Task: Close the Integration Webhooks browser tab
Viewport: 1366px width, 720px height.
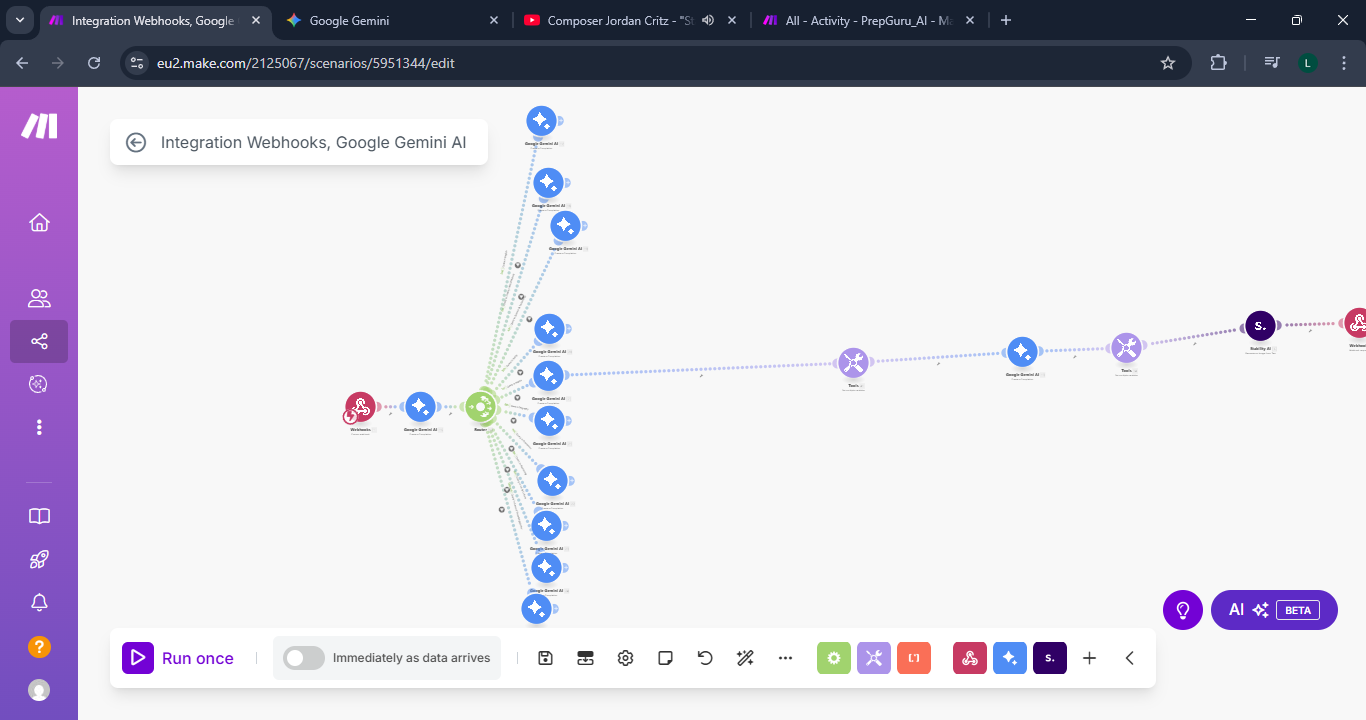Action: 255,20
